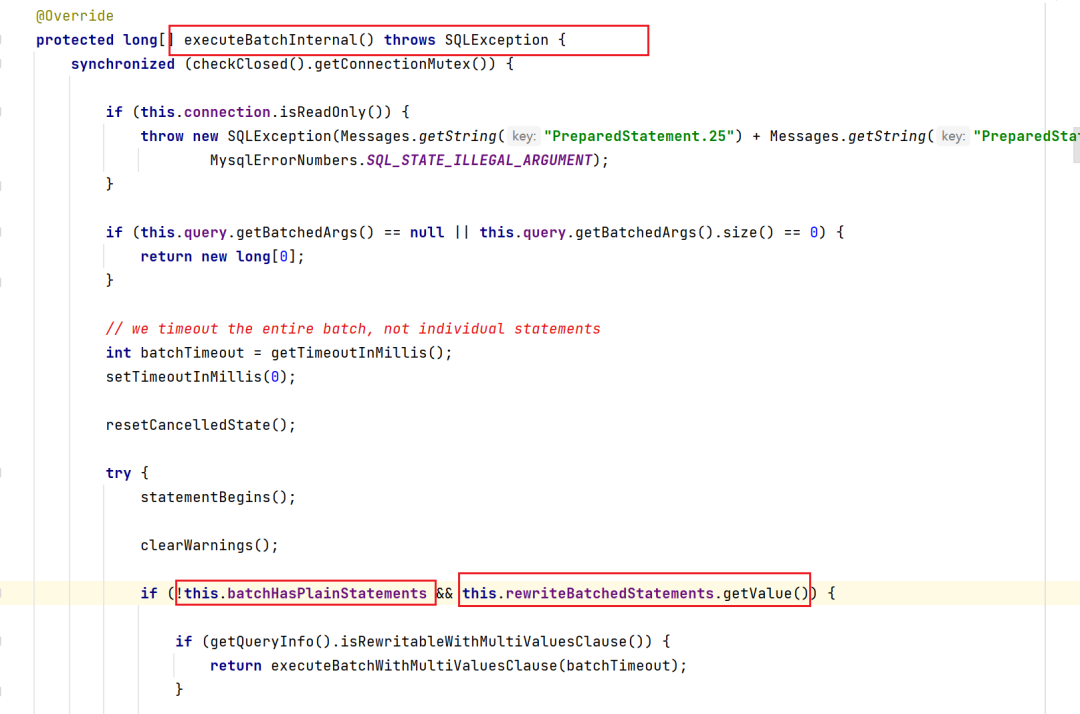Click the MysqlErrorNumbers class reference
Image resolution: width=1080 pixels, height=714 pixels.
[283, 160]
